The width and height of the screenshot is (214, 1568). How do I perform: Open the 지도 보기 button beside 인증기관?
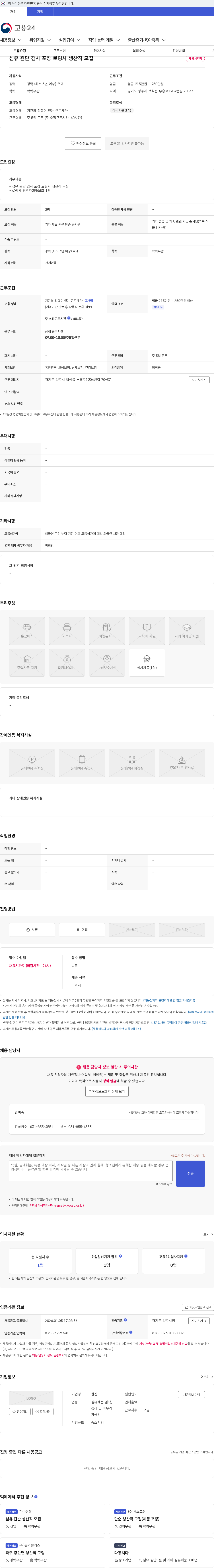[x=199, y=1320]
